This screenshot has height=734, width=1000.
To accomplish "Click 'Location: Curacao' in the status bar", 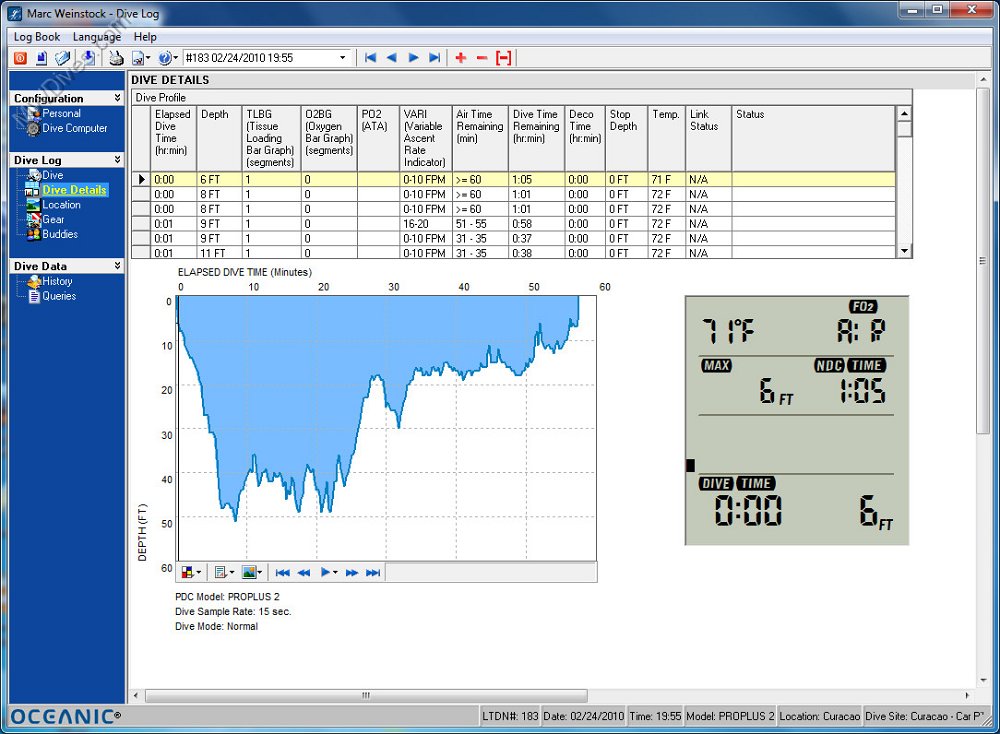I will (820, 716).
